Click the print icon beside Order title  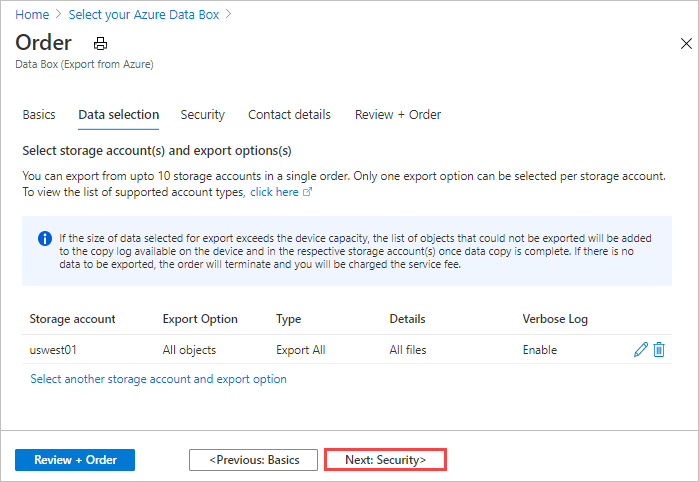click(100, 44)
